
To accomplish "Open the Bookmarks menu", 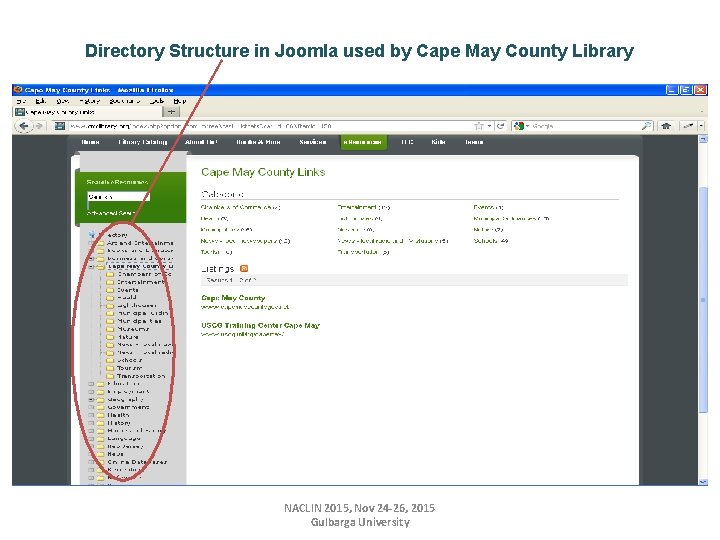I will coord(124,101).
